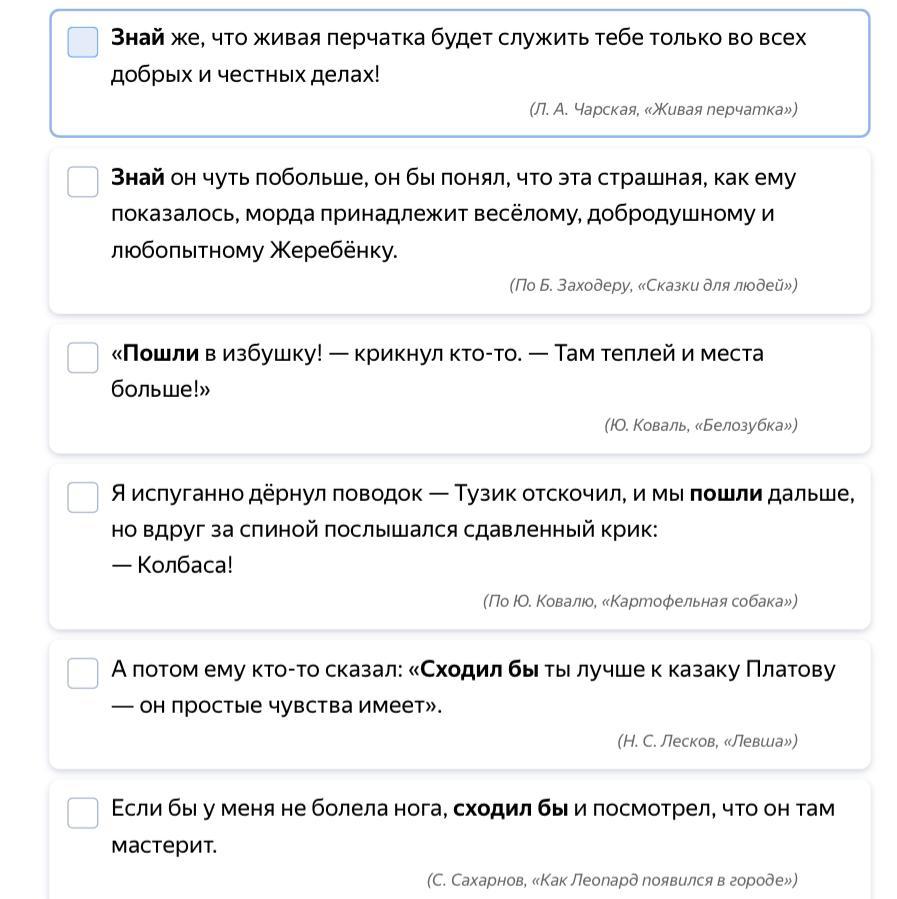
Task: Click the bold «Сходил бы» in the Левша quote
Action: pos(479,669)
